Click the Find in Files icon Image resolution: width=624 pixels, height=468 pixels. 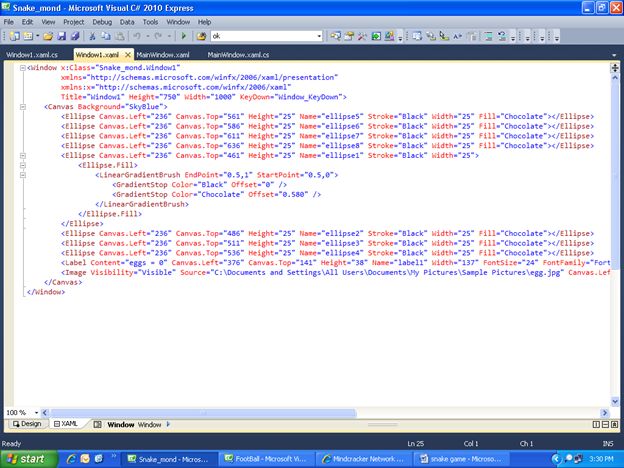tap(201, 36)
